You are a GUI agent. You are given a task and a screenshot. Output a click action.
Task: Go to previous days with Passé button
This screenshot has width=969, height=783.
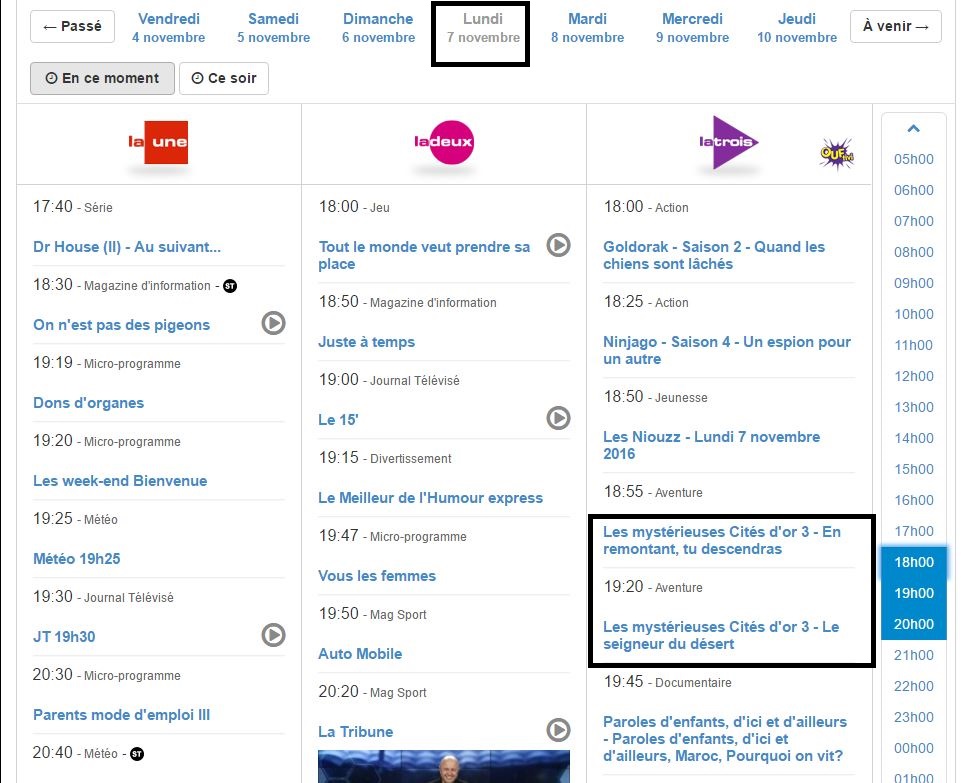(72, 27)
